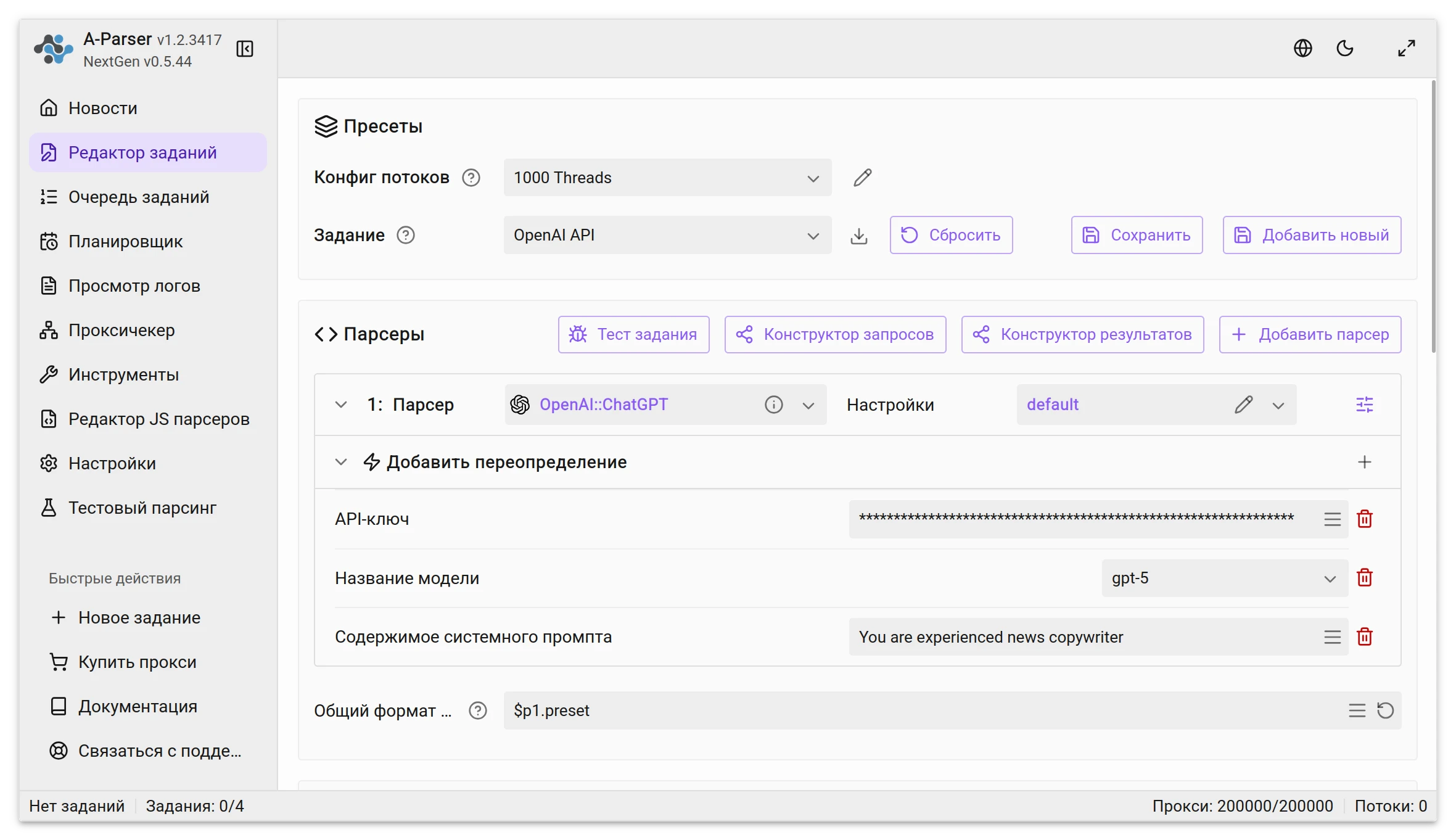1456x840 pixels.
Task: Start a Новое задание quick action
Action: [148, 617]
